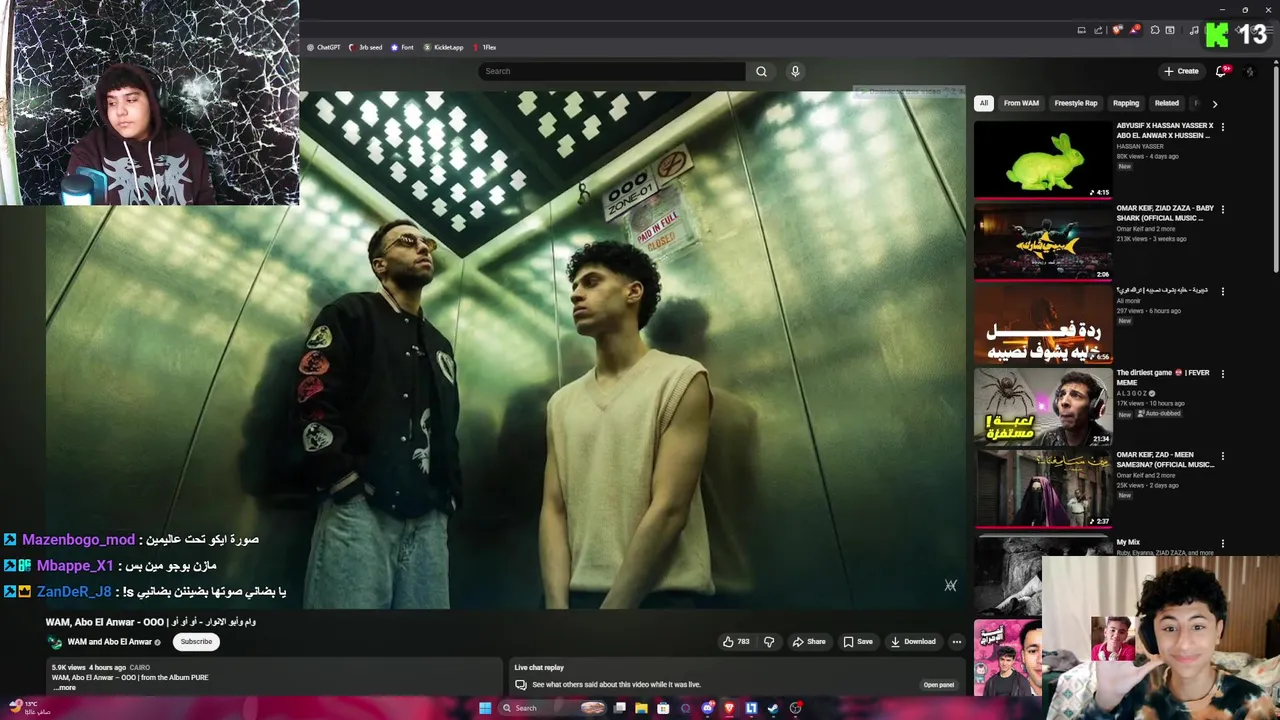
Task: Open 3rb seed bookmark
Action: point(365,47)
